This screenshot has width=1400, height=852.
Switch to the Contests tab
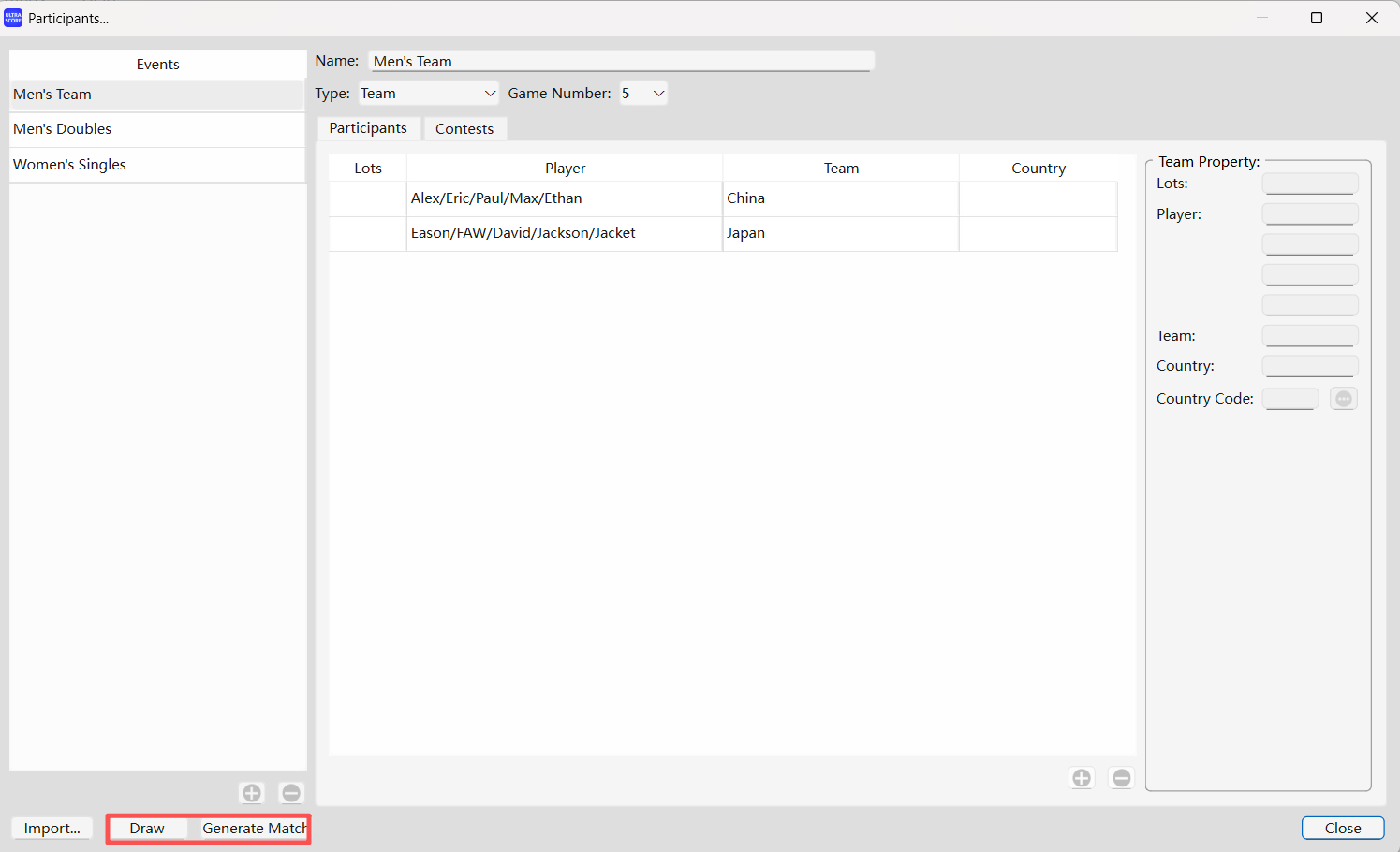point(464,127)
